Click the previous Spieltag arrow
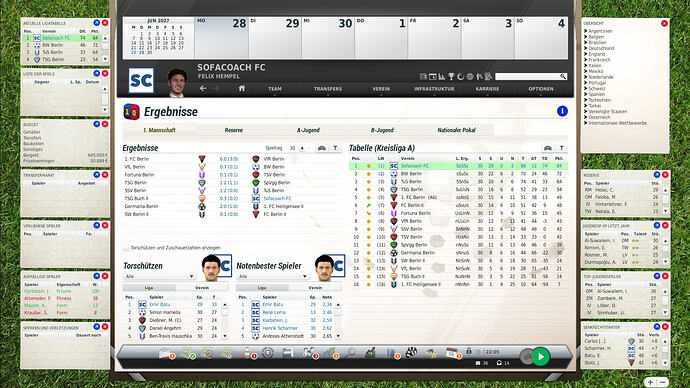 pos(302,148)
